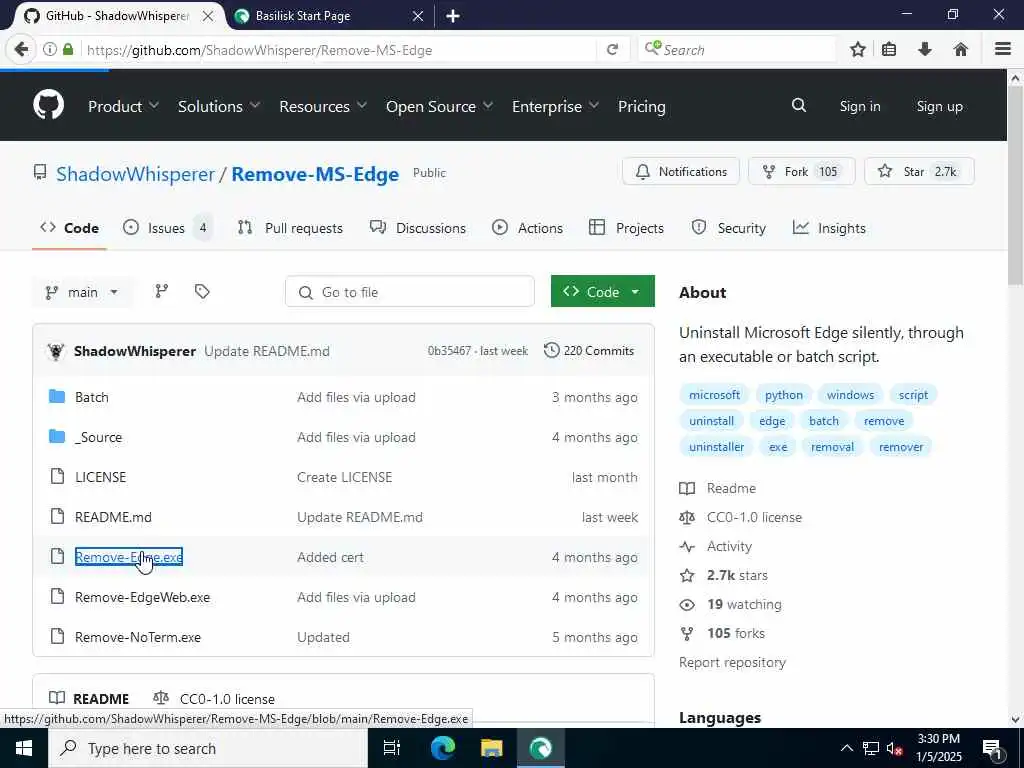Open the downloads arrow icon
Image resolution: width=1024 pixels, height=768 pixels.
(925, 50)
